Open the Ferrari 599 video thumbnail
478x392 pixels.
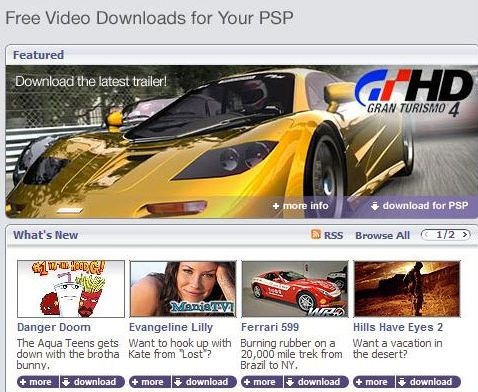(295, 289)
